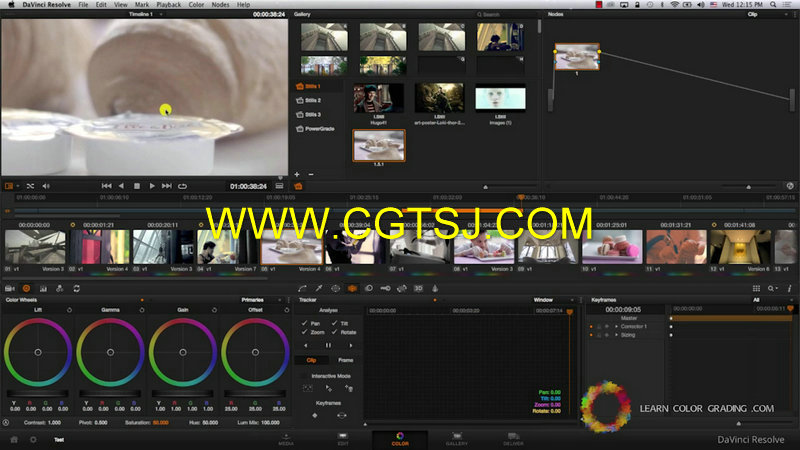Image resolution: width=800 pixels, height=450 pixels.
Task: Add a new gallery album with plus
Action: [x=297, y=174]
